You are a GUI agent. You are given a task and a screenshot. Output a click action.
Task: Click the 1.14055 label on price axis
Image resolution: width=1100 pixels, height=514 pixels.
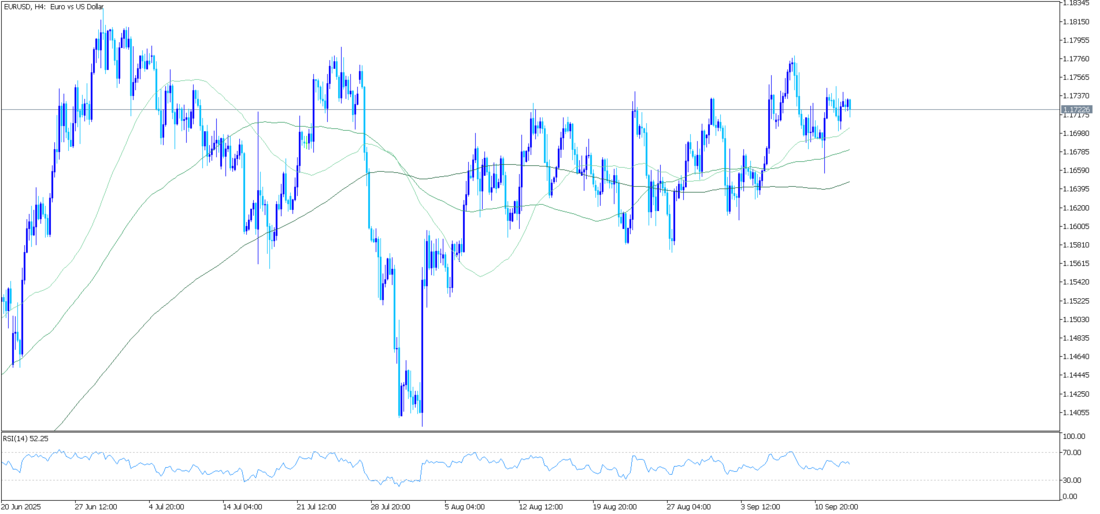pos(1077,412)
